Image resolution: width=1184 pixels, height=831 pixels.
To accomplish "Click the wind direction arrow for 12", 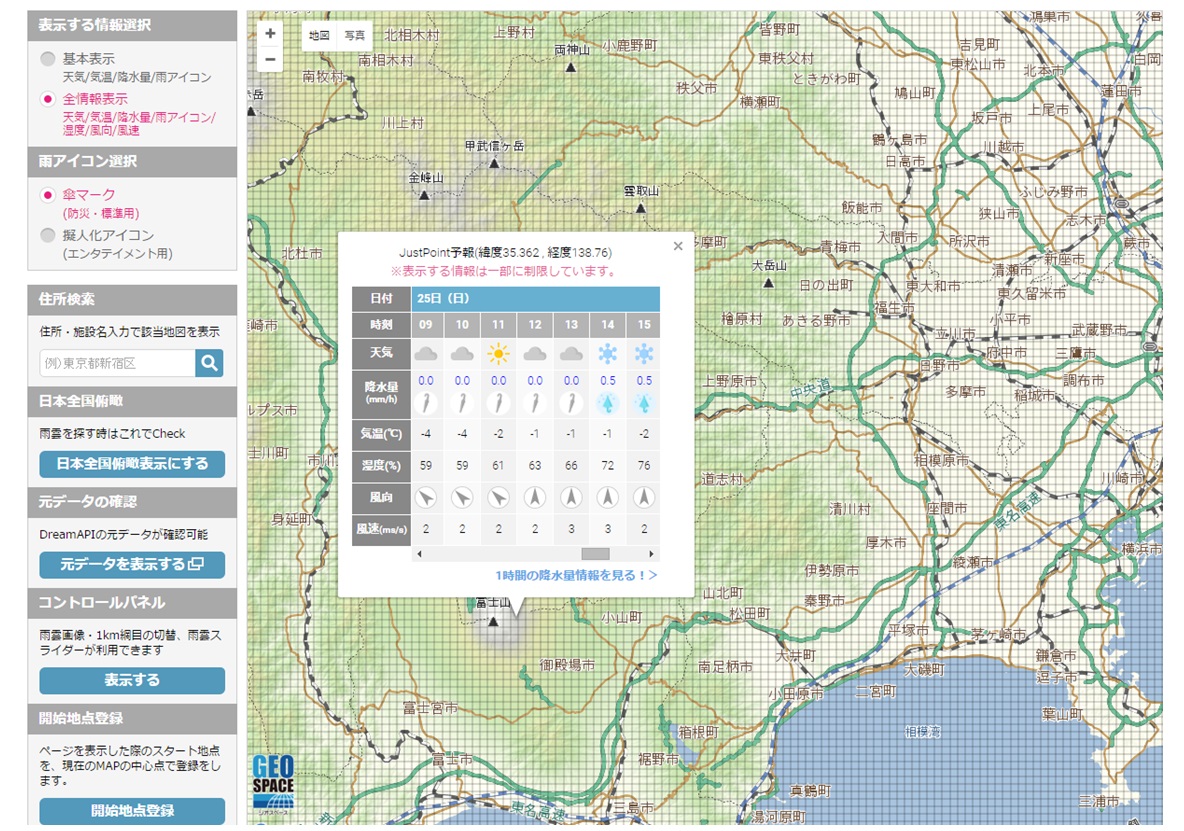I will click(x=535, y=497).
